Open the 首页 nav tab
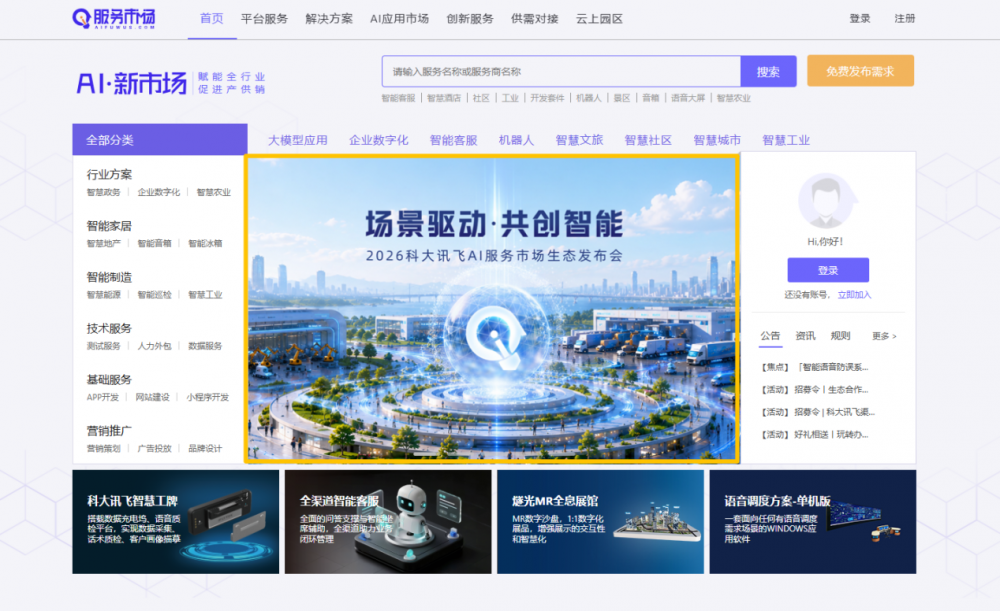Viewport: 1000px width, 611px height. [212, 18]
